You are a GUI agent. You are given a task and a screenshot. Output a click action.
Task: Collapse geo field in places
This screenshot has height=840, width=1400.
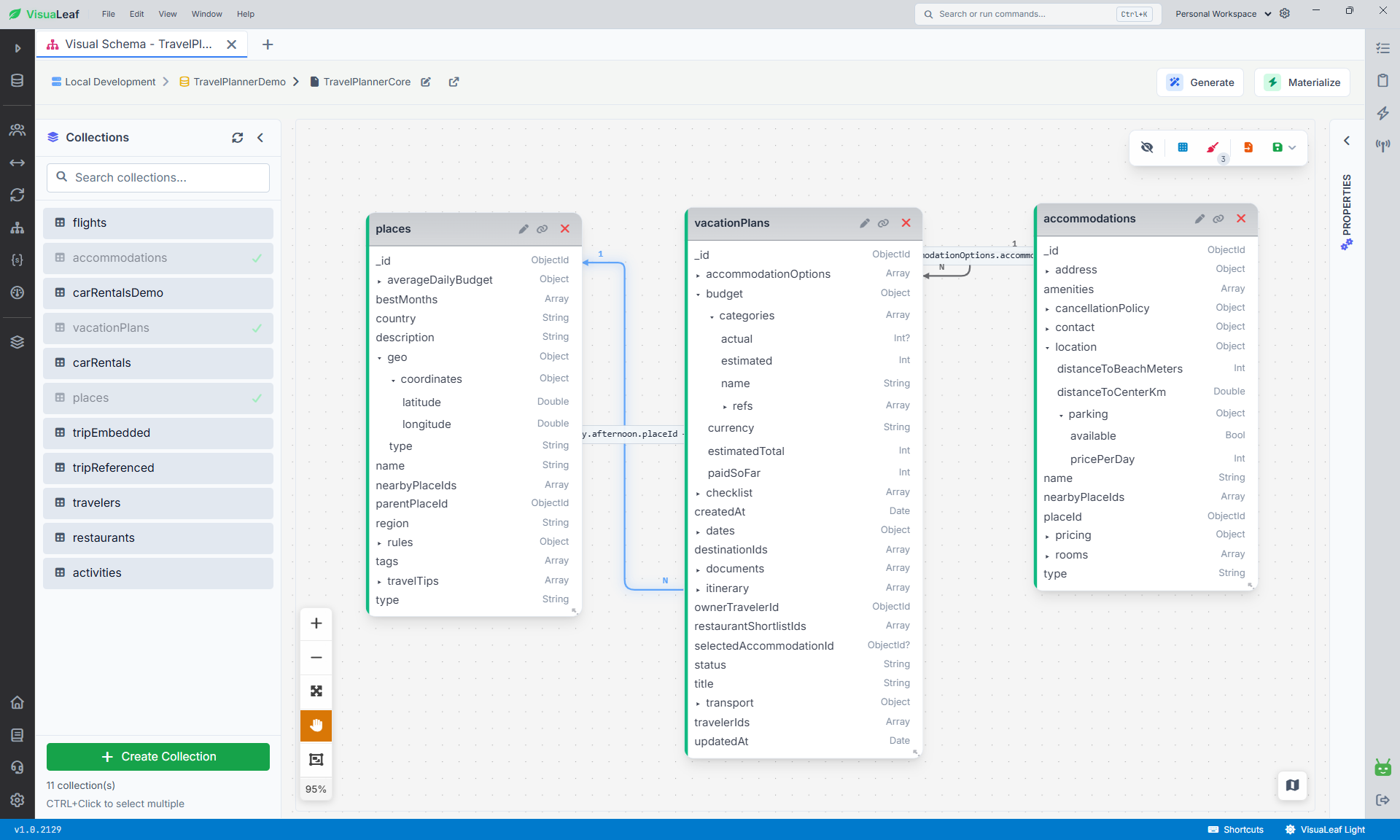[379, 358]
